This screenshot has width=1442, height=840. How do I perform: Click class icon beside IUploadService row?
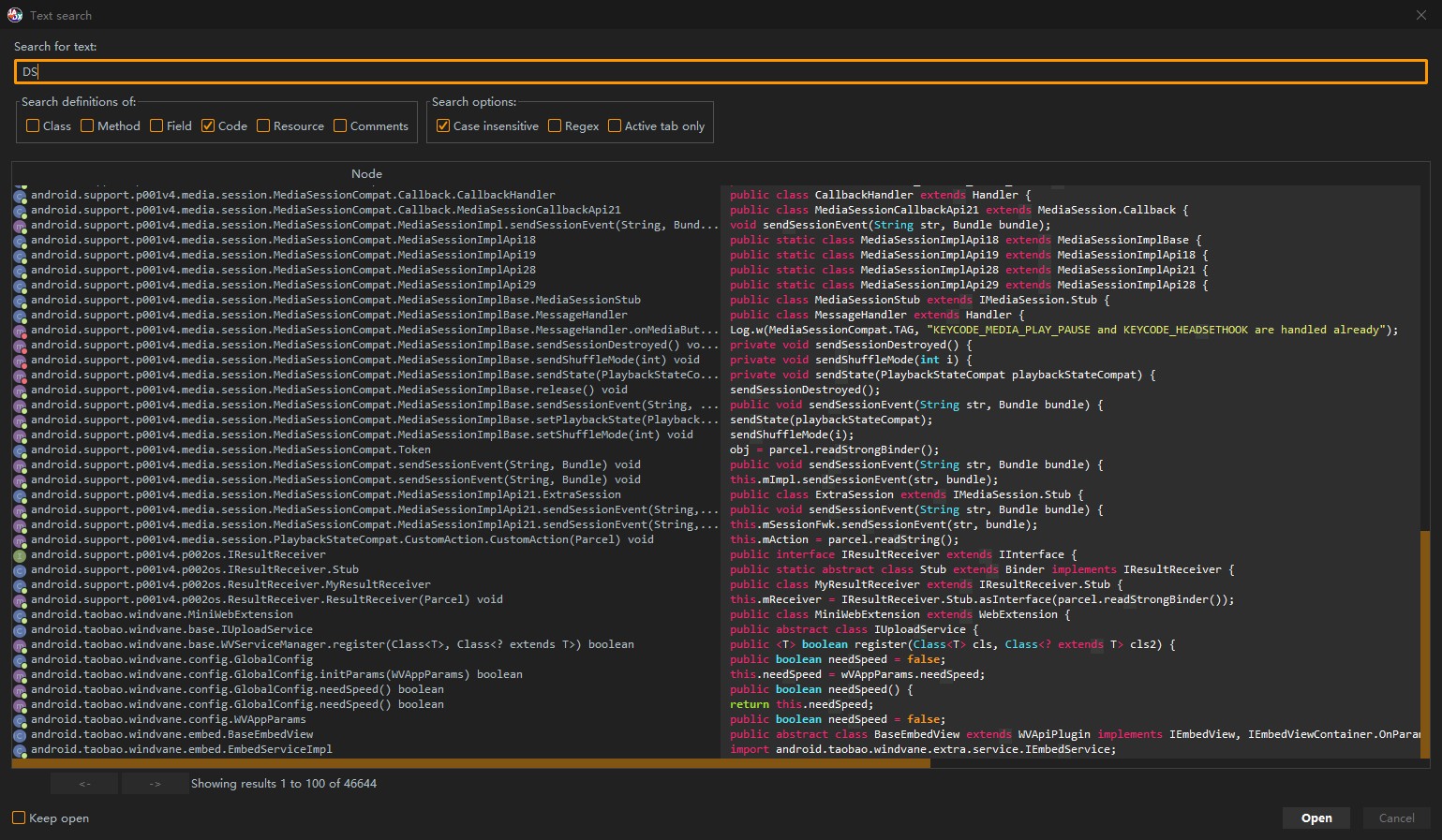[x=20, y=630]
